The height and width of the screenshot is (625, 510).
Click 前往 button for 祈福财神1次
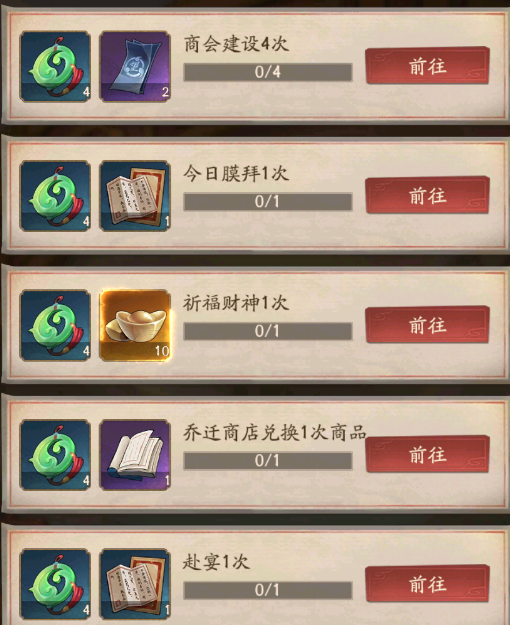click(427, 325)
